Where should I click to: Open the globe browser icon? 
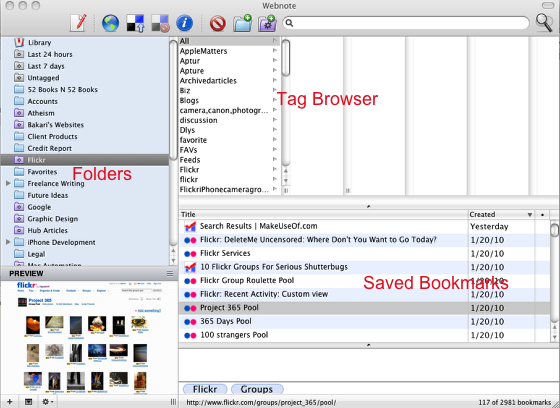pos(110,23)
